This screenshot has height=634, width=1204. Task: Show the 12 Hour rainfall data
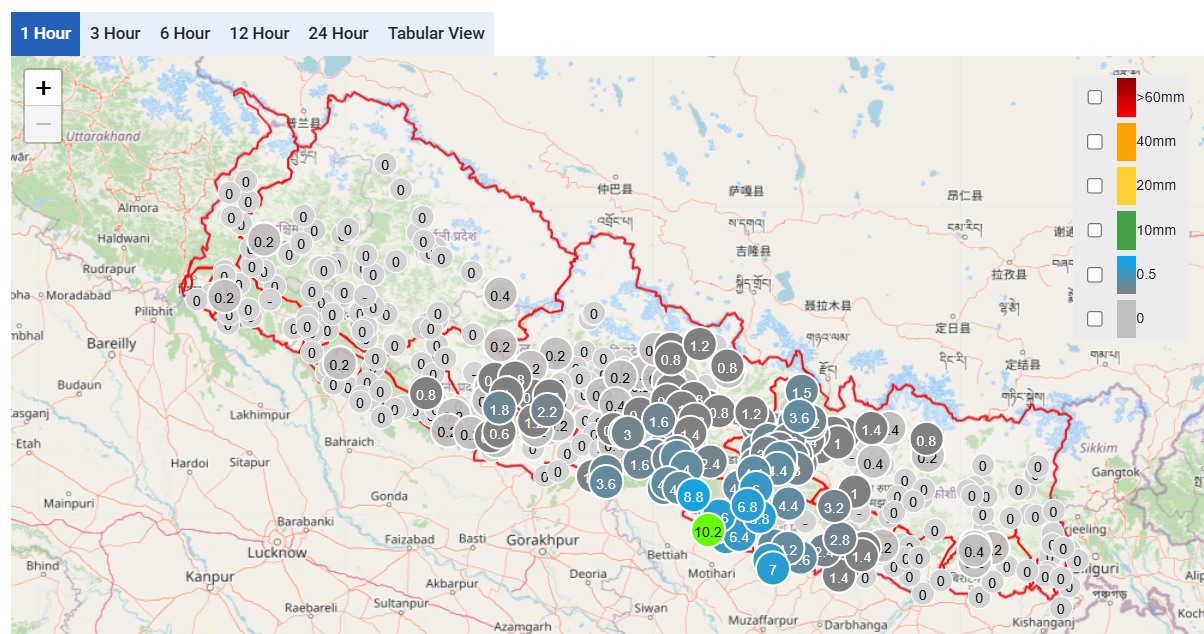click(x=259, y=33)
